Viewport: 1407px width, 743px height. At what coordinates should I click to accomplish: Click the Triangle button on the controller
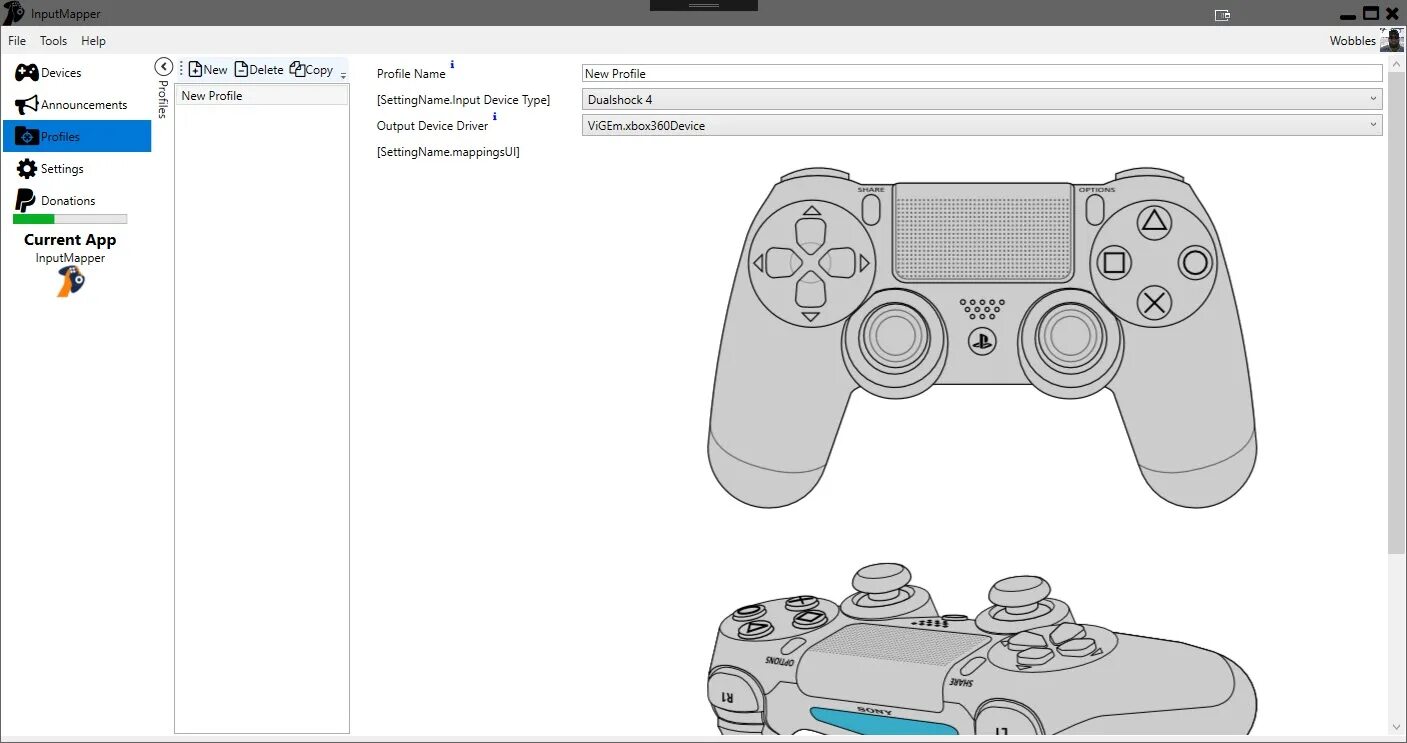tap(1154, 220)
